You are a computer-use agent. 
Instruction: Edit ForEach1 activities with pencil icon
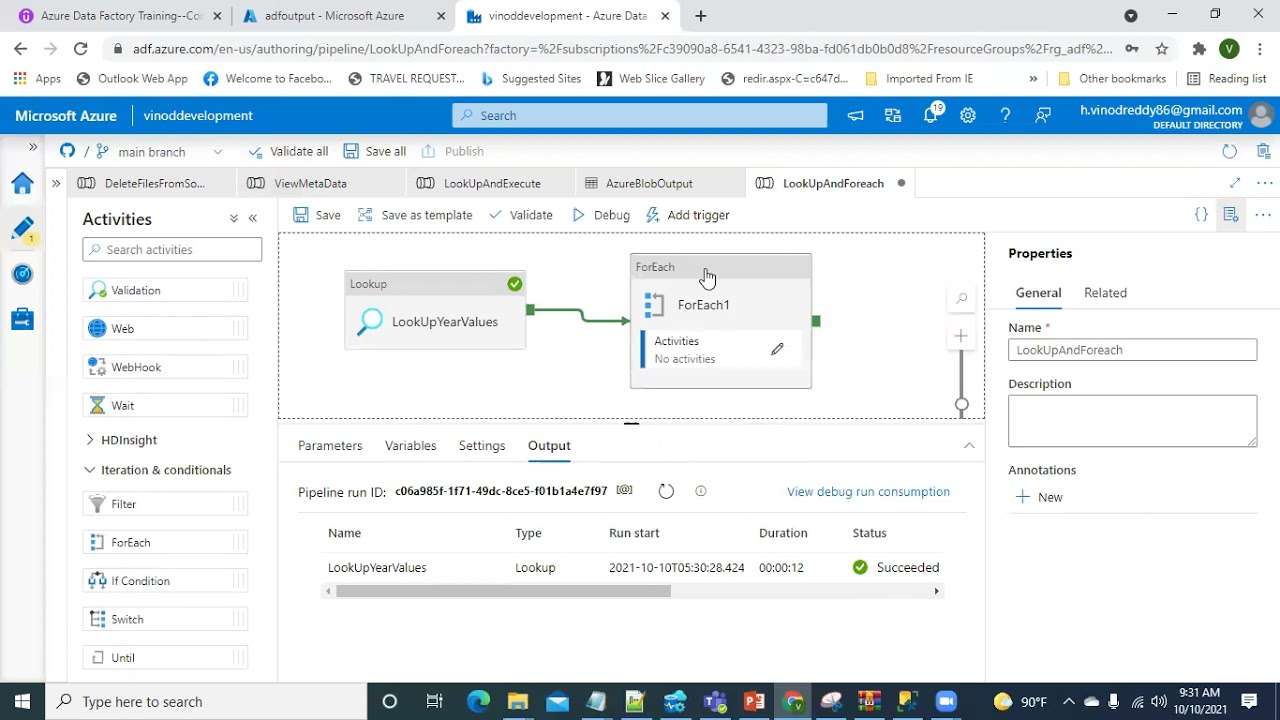point(777,349)
